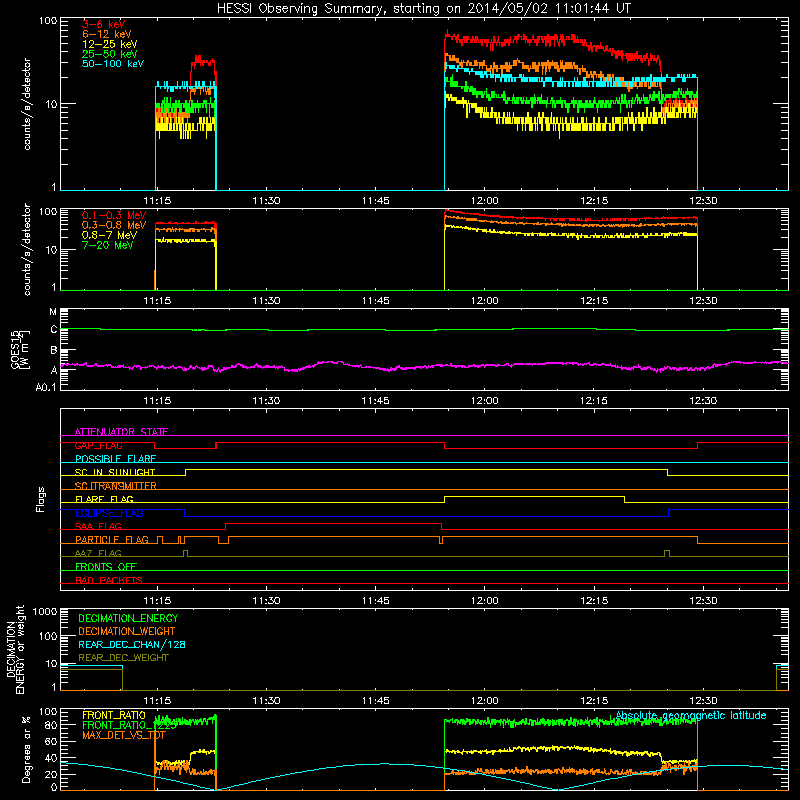The height and width of the screenshot is (800, 800).
Task: Click the FRONTS_OFF label
Action: pyautogui.click(x=106, y=567)
